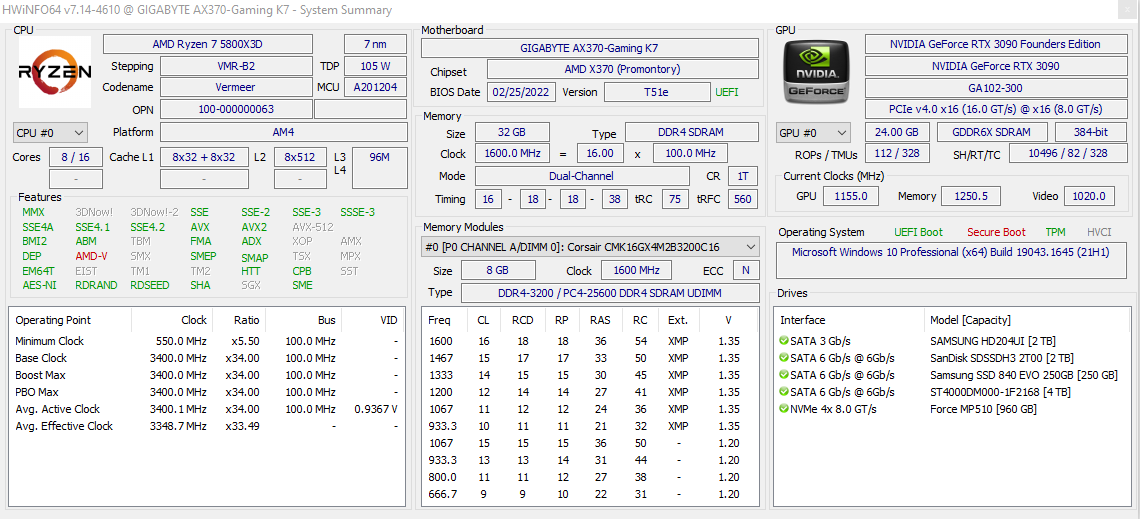Image resolution: width=1140 pixels, height=519 pixels.
Task: Open the CPU #0 selector dropdown
Action: pyautogui.click(x=50, y=133)
